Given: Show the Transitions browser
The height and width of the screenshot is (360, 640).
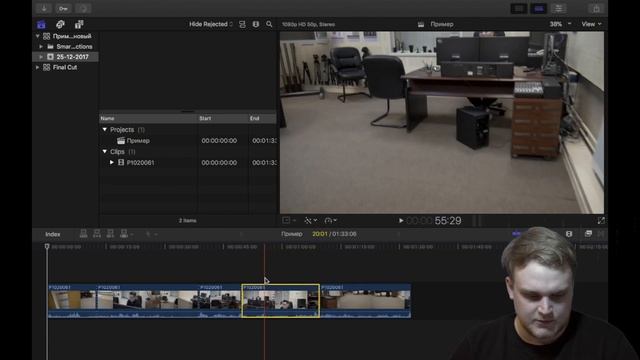Looking at the screenshot, I should tap(601, 234).
